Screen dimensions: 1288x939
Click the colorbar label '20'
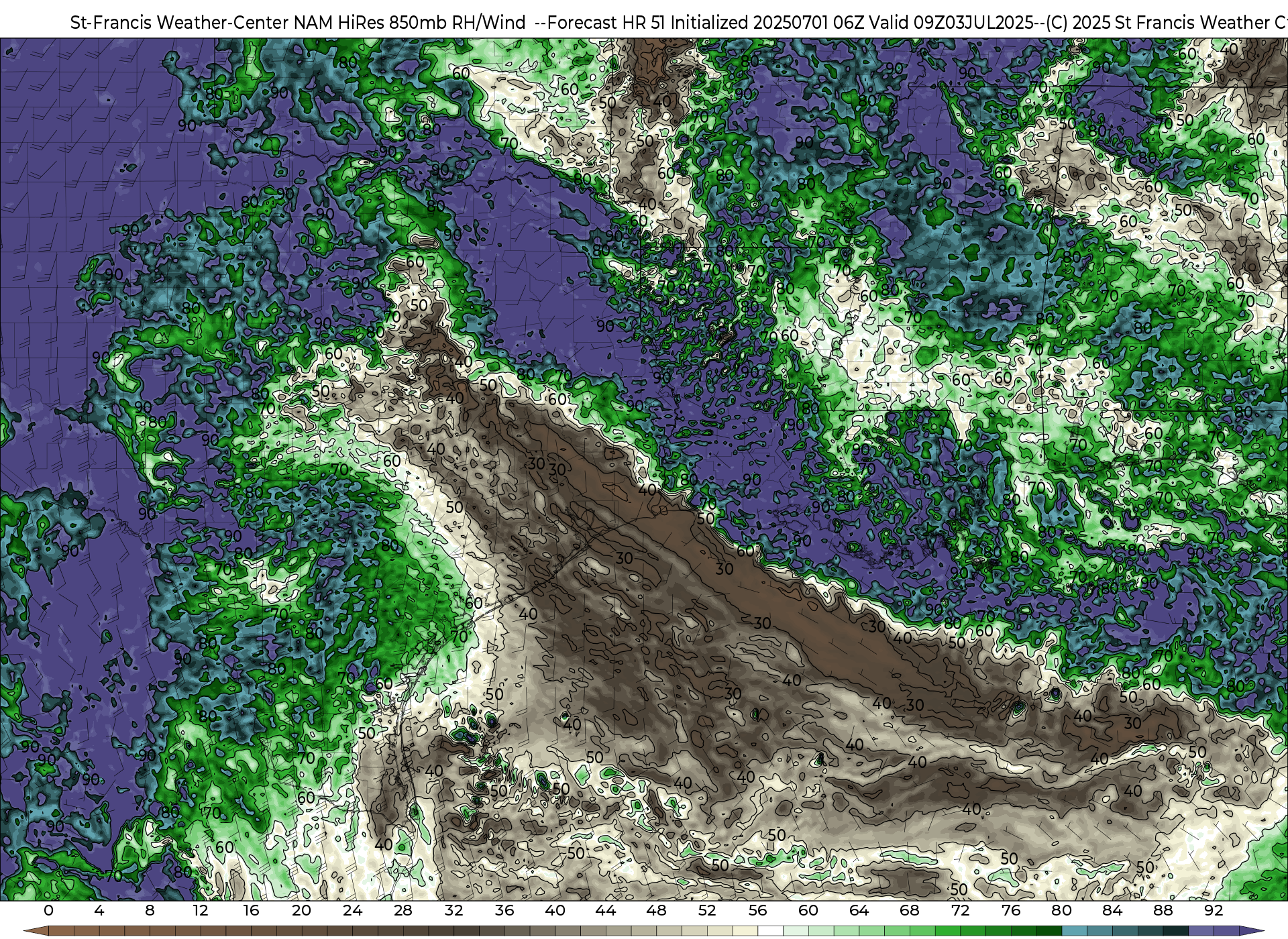[302, 910]
